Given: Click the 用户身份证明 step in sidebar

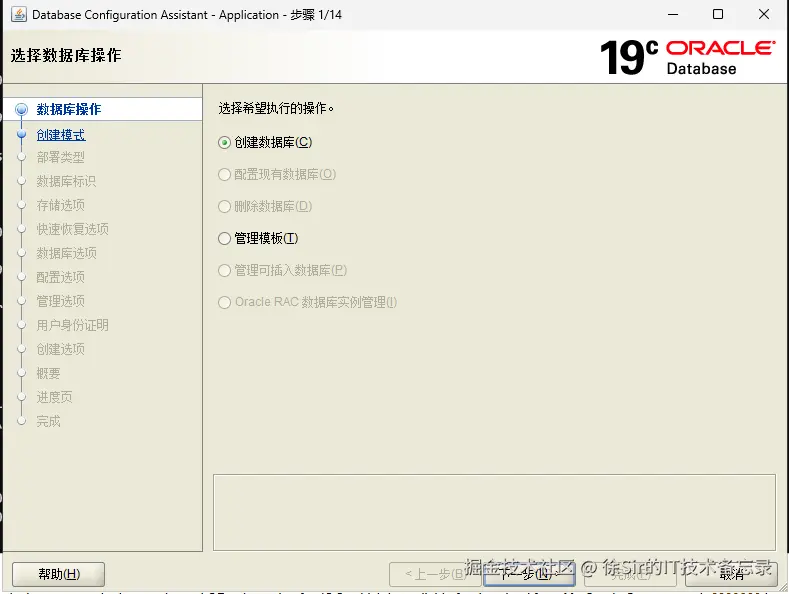Looking at the screenshot, I should pos(72,325).
